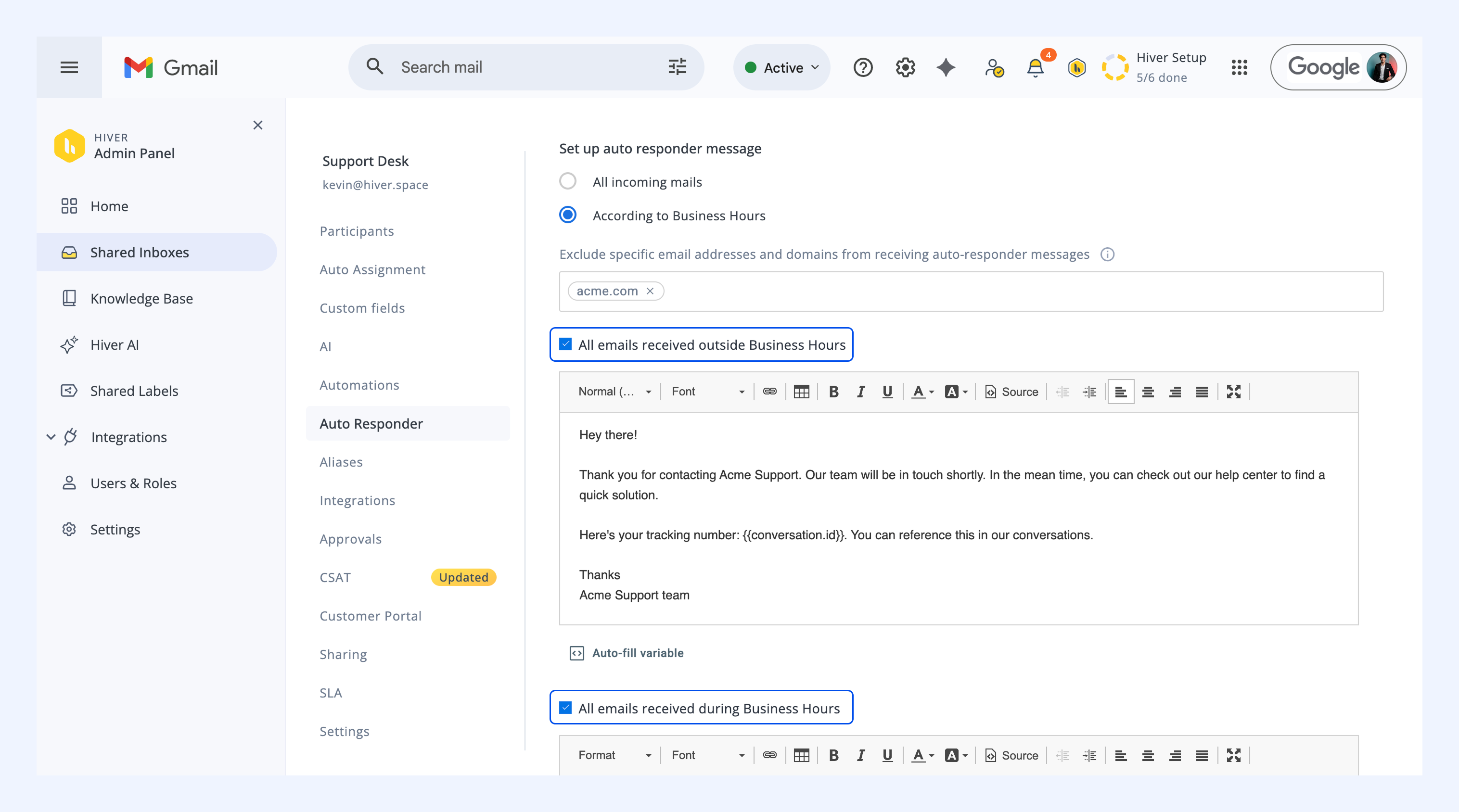Open the Google apps grid
Viewport: 1459px width, 812px height.
1239,67
